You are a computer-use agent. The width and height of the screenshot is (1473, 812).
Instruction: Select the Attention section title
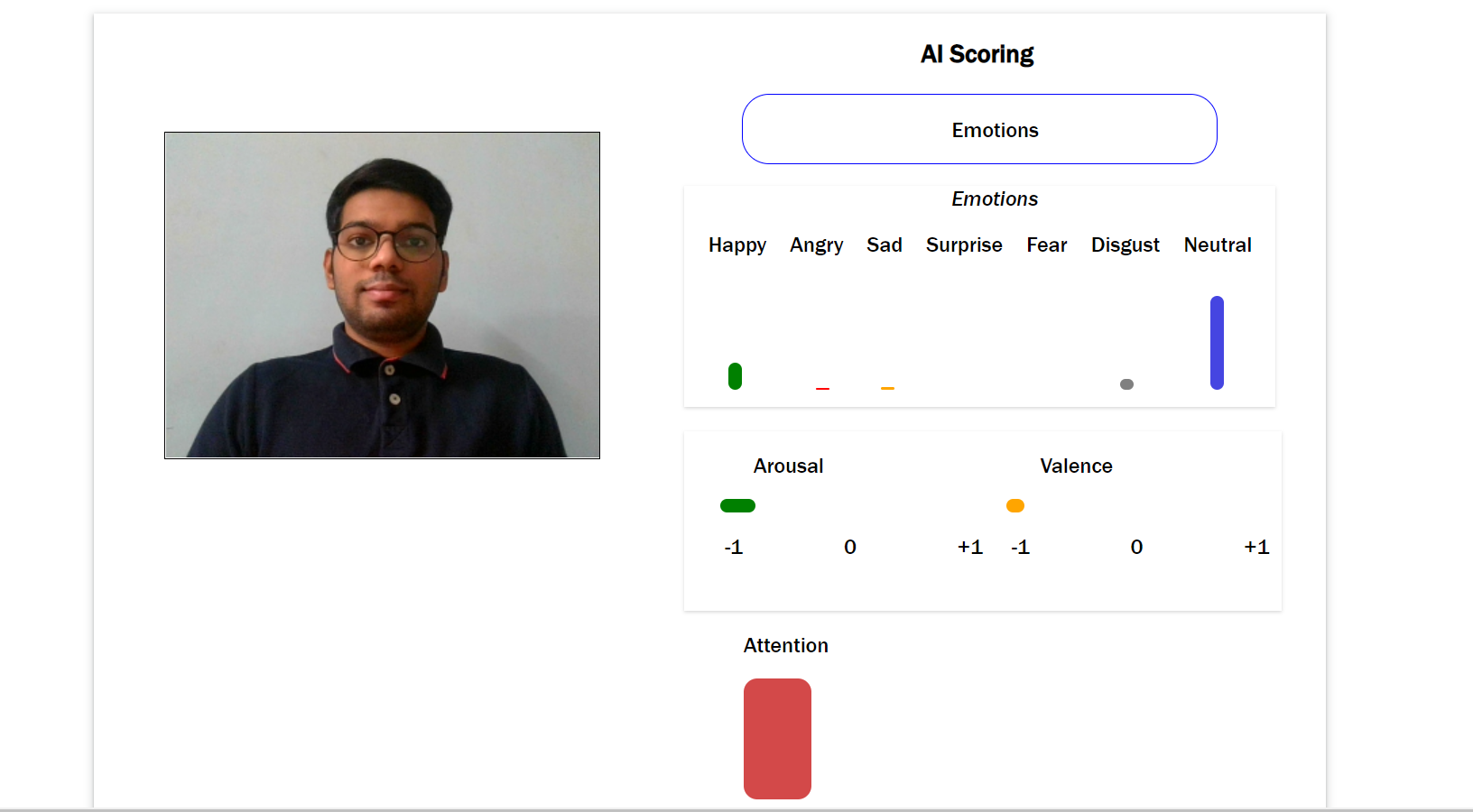(x=785, y=645)
